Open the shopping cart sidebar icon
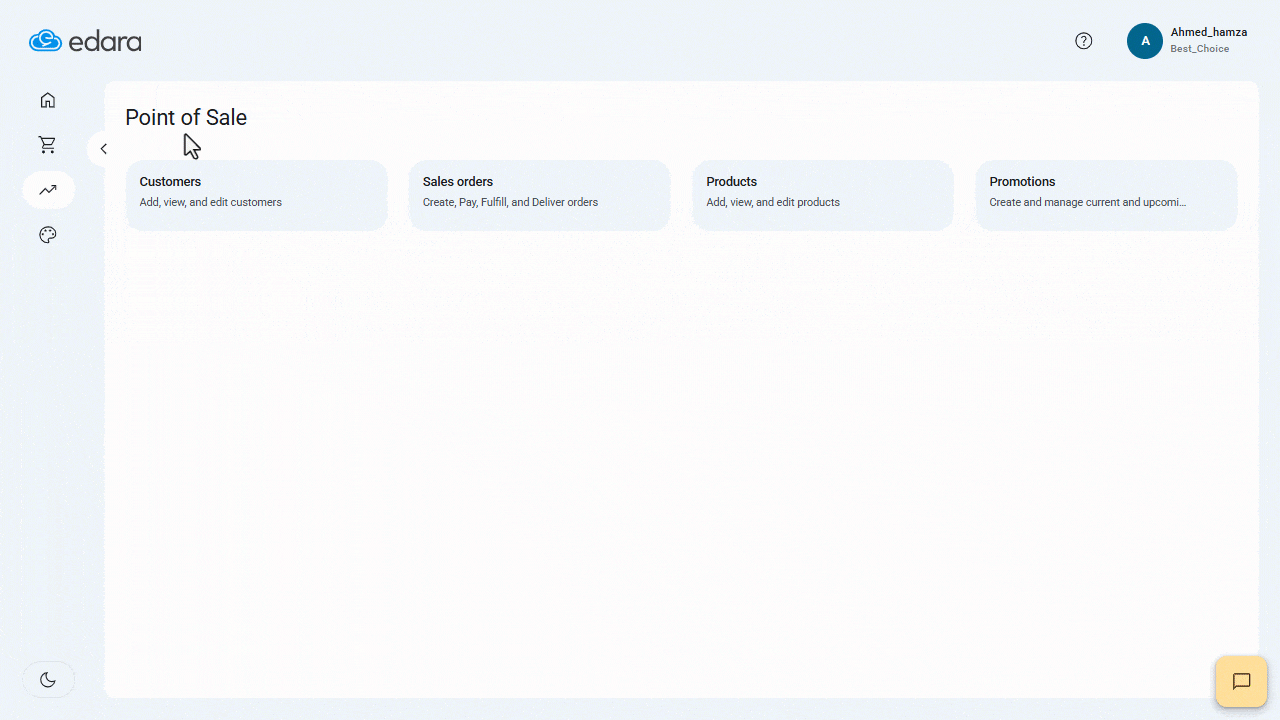1280x720 pixels. [x=48, y=145]
